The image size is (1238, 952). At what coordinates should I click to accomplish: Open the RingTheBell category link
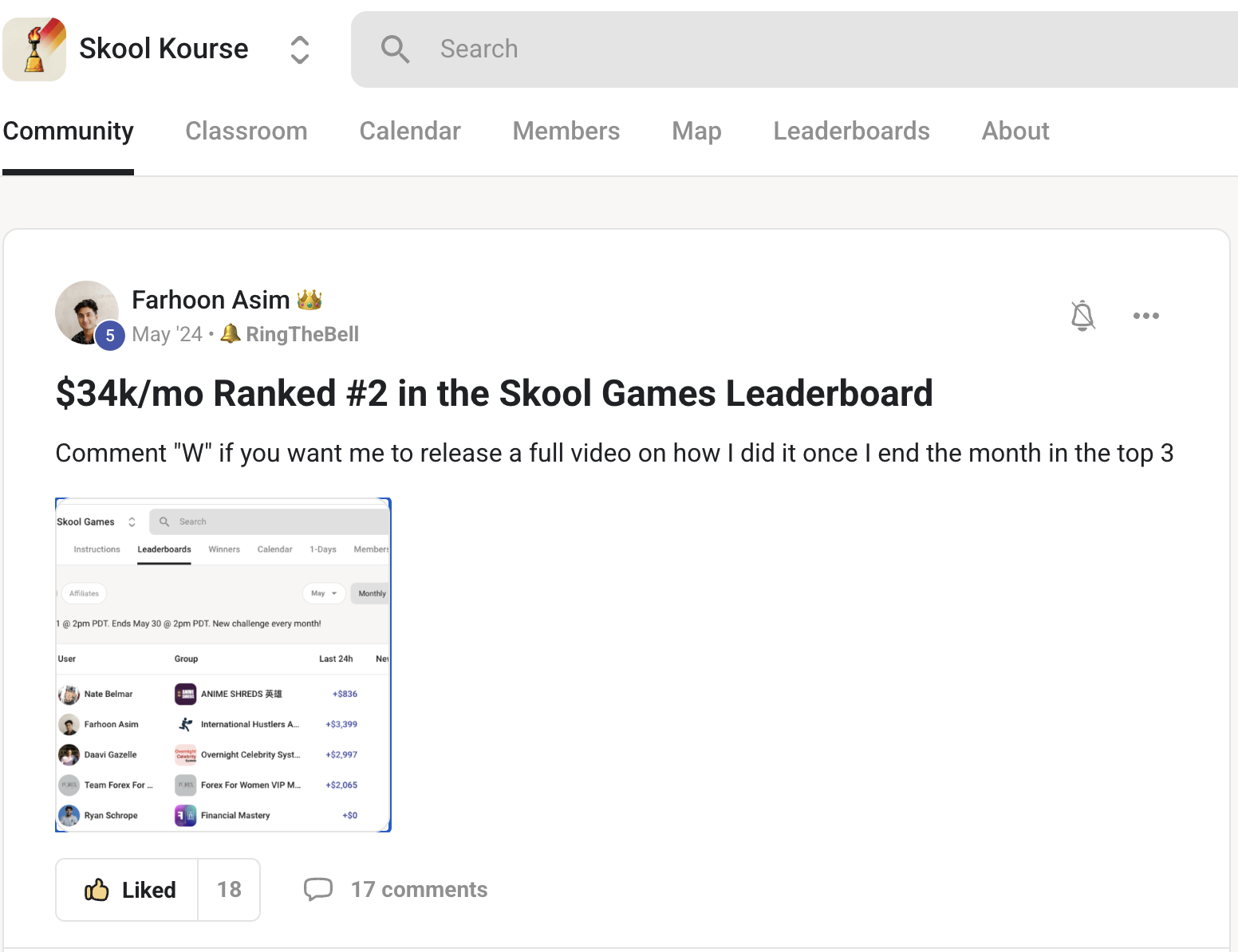point(290,334)
